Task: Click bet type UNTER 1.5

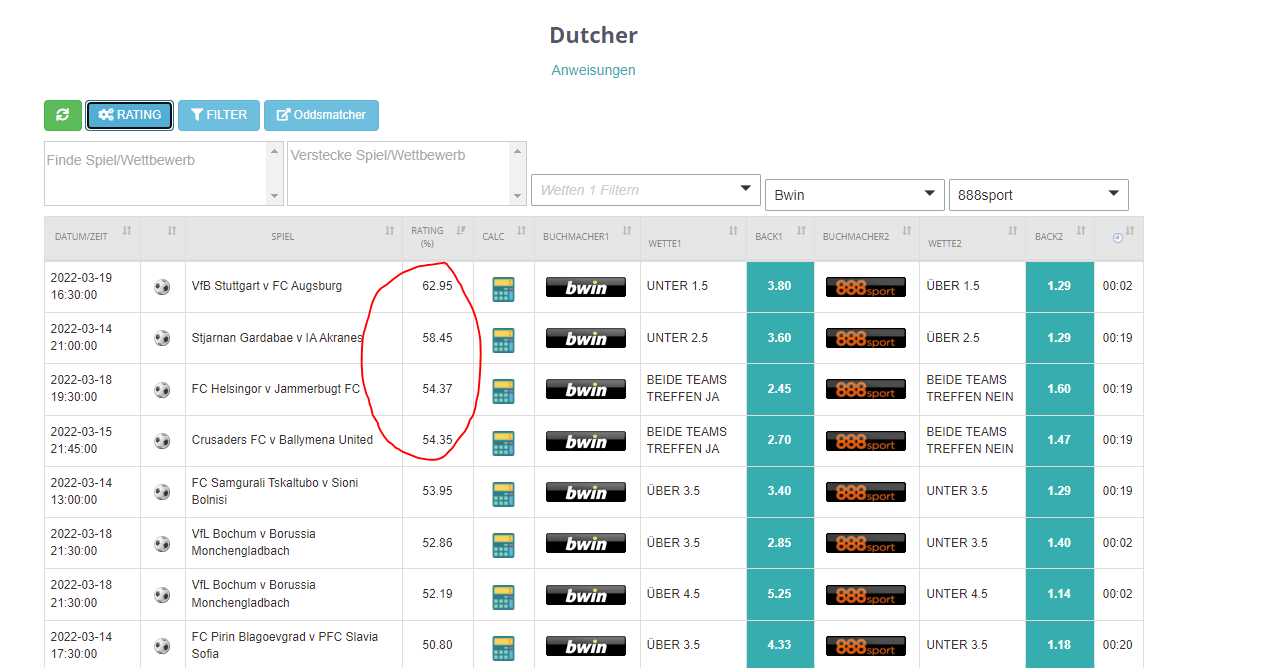Action: (x=677, y=286)
